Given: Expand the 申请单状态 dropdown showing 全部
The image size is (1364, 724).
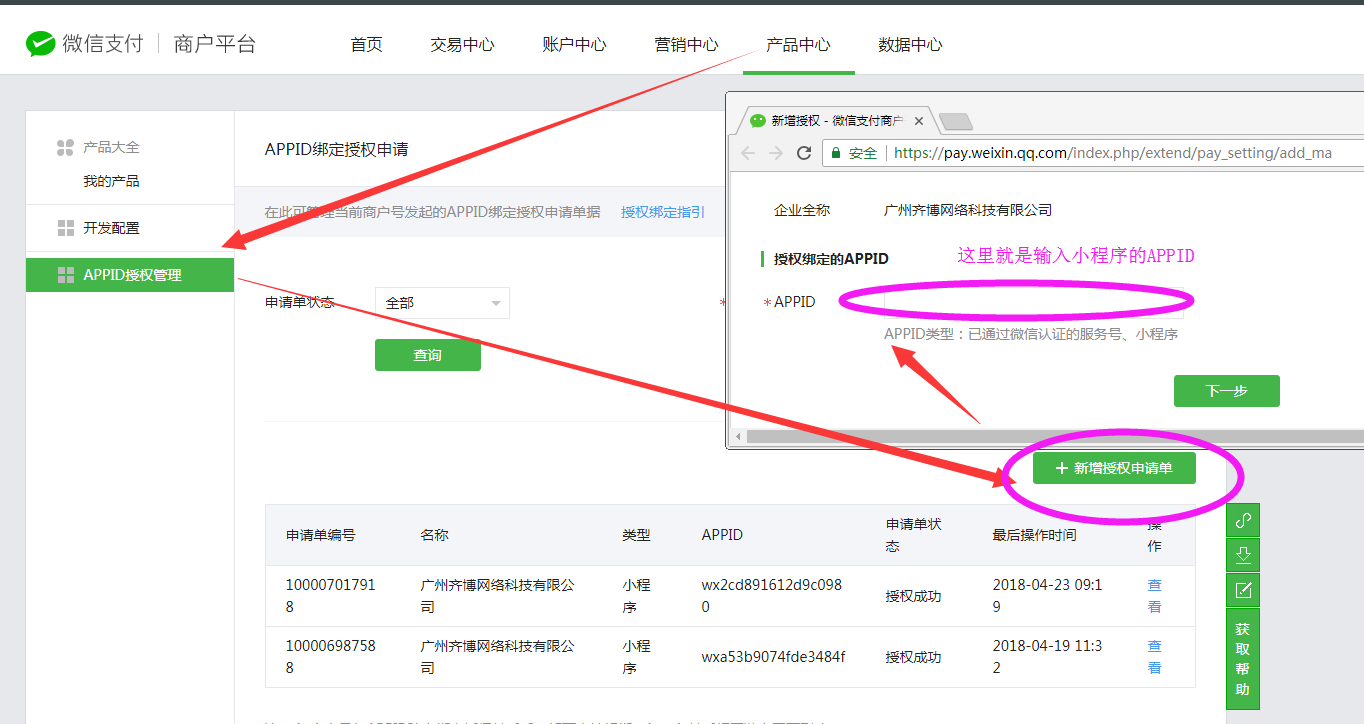Looking at the screenshot, I should click(442, 303).
